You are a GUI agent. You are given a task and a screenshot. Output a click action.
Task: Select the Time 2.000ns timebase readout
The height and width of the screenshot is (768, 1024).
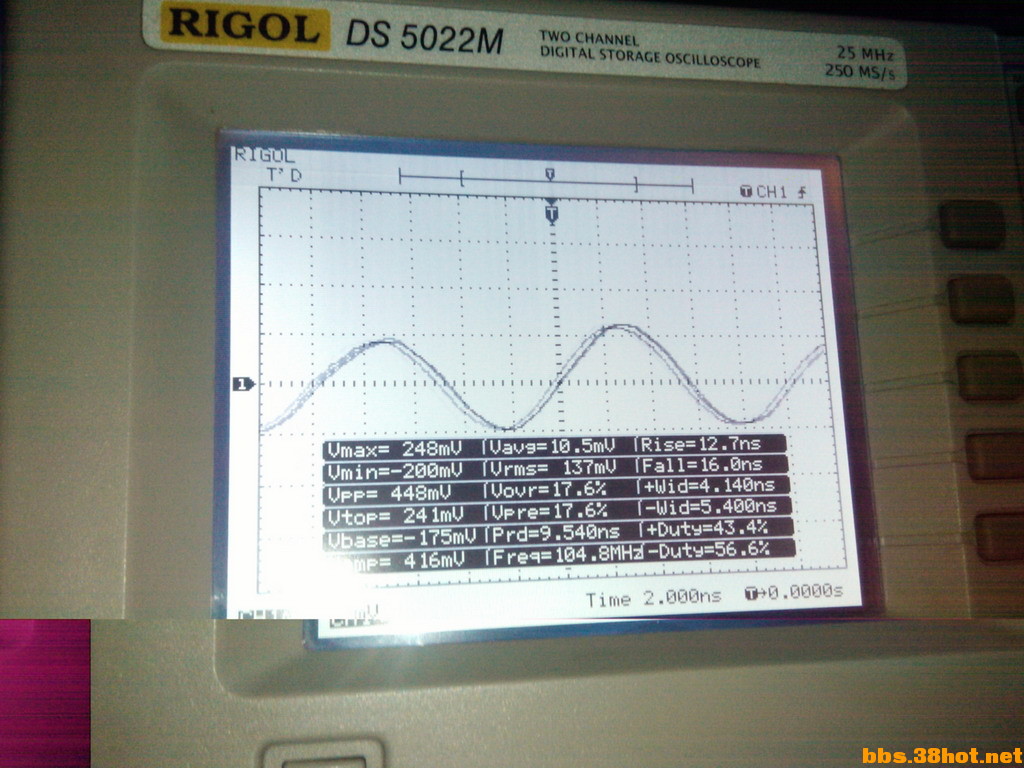pyautogui.click(x=654, y=598)
